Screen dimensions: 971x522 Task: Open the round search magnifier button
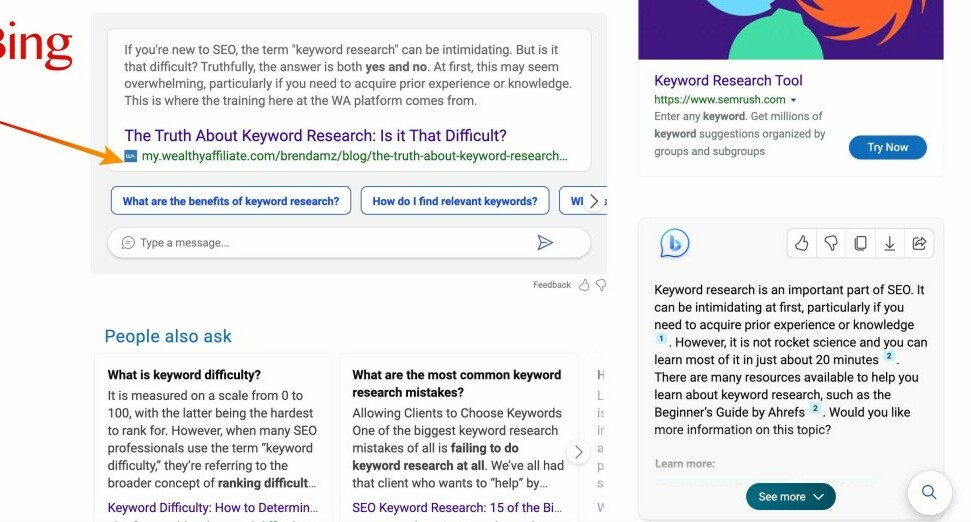pos(929,492)
